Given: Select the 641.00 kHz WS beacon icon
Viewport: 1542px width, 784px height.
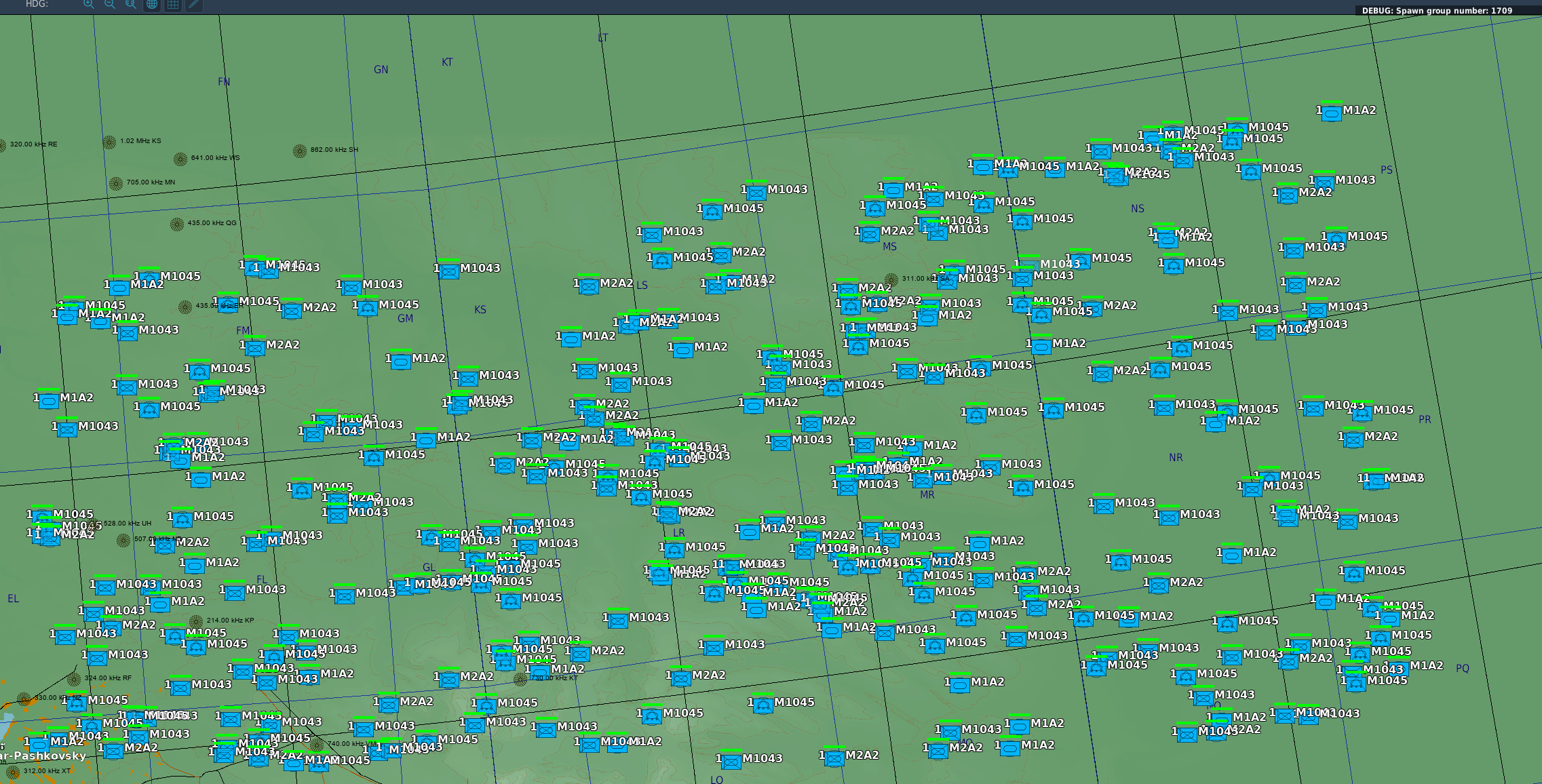Looking at the screenshot, I should click(x=180, y=159).
